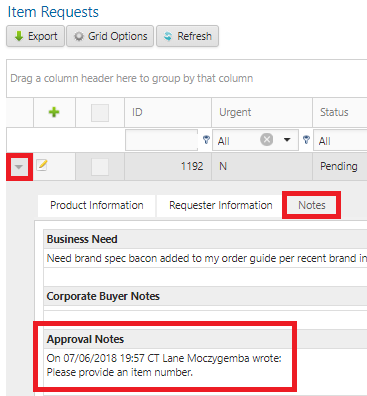The height and width of the screenshot is (396, 367).
Task: Click the green plus add-row icon
Action: click(x=54, y=112)
